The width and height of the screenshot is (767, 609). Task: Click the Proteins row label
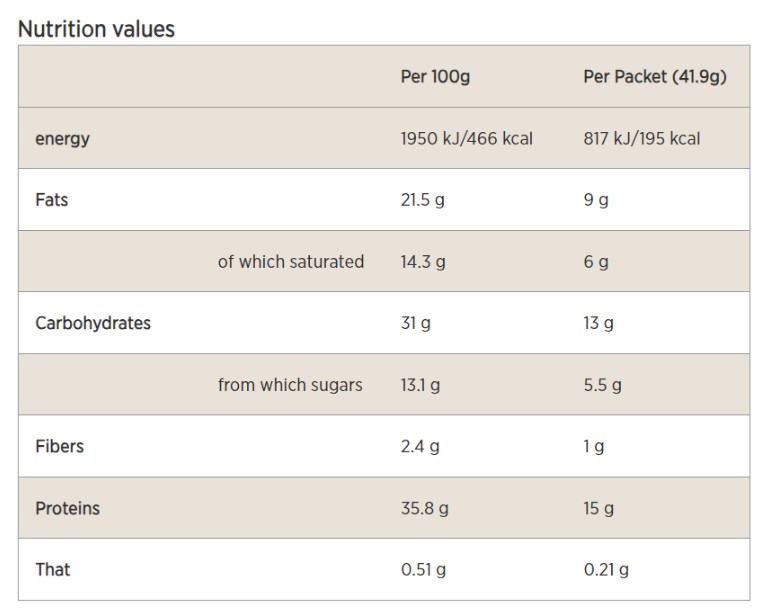(x=68, y=508)
